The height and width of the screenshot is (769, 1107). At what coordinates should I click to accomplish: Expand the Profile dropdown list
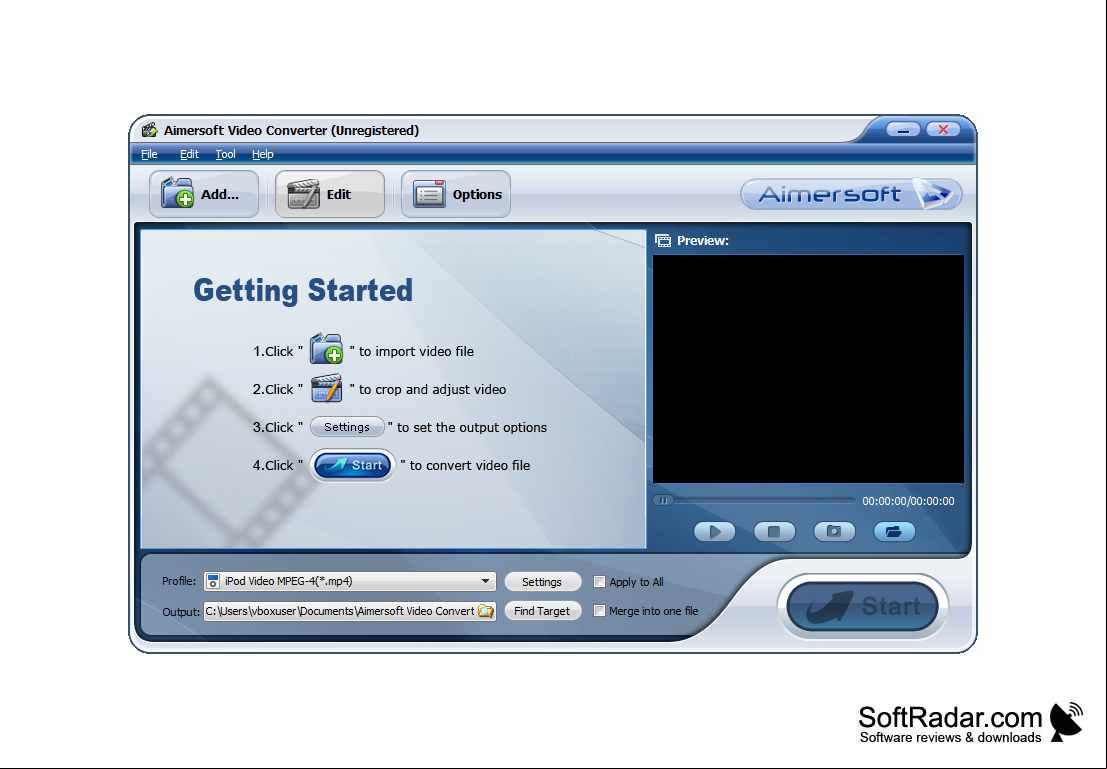[x=485, y=581]
